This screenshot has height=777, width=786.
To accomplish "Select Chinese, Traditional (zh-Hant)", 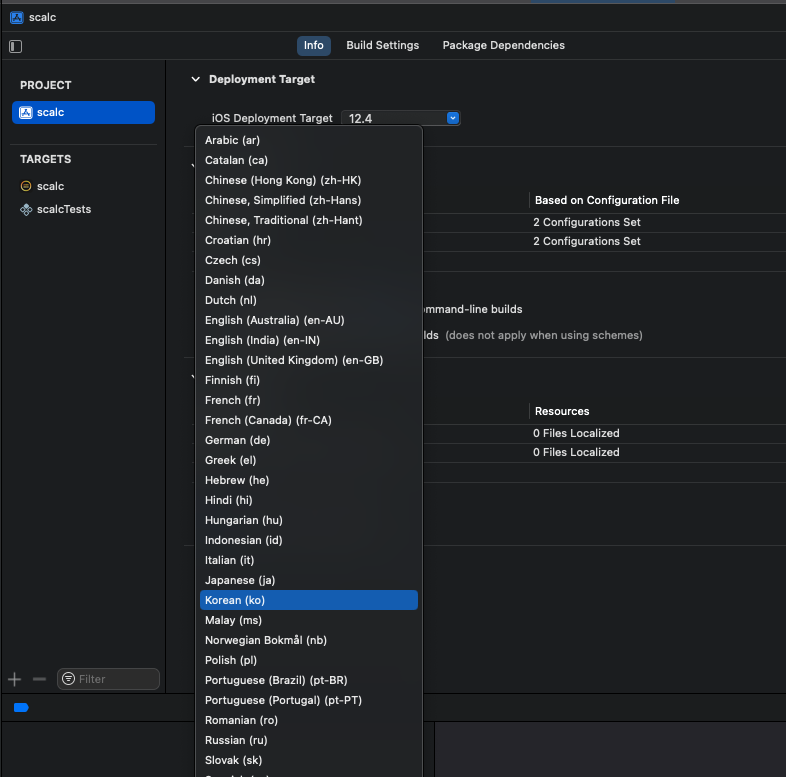I will point(309,221).
